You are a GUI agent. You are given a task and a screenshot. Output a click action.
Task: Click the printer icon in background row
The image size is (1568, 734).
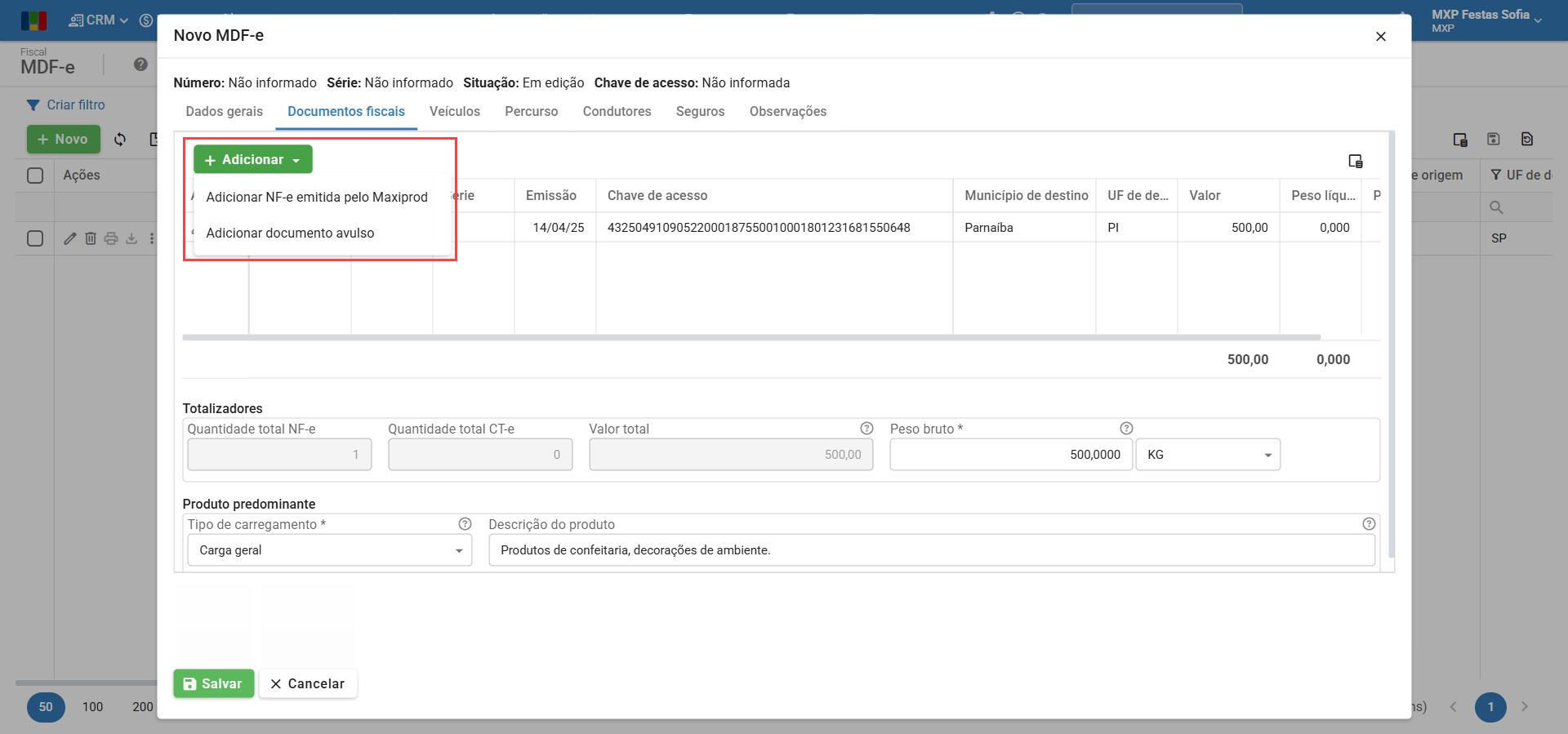pyautogui.click(x=111, y=238)
